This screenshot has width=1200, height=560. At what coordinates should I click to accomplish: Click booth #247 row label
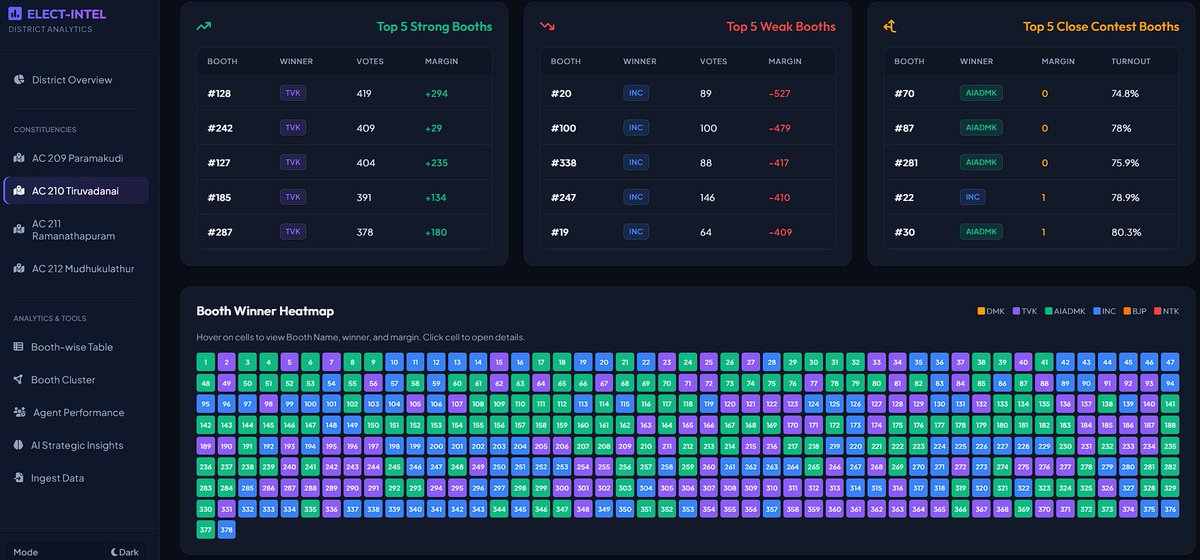[563, 197]
